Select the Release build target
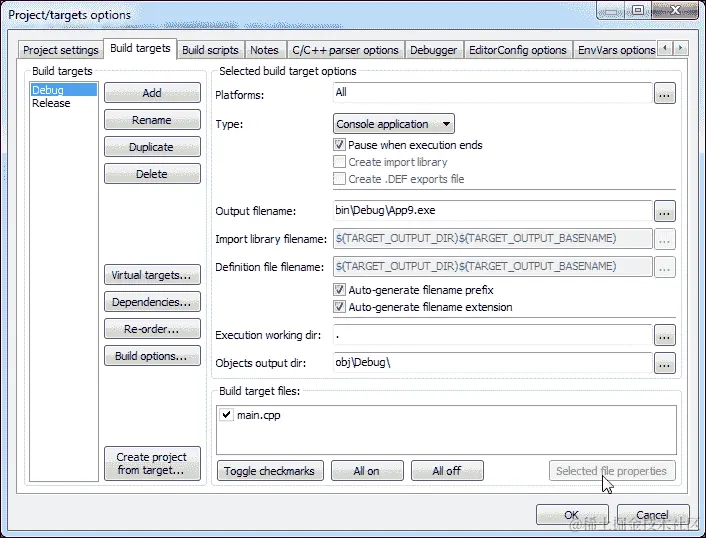706x538 pixels. tap(63, 103)
